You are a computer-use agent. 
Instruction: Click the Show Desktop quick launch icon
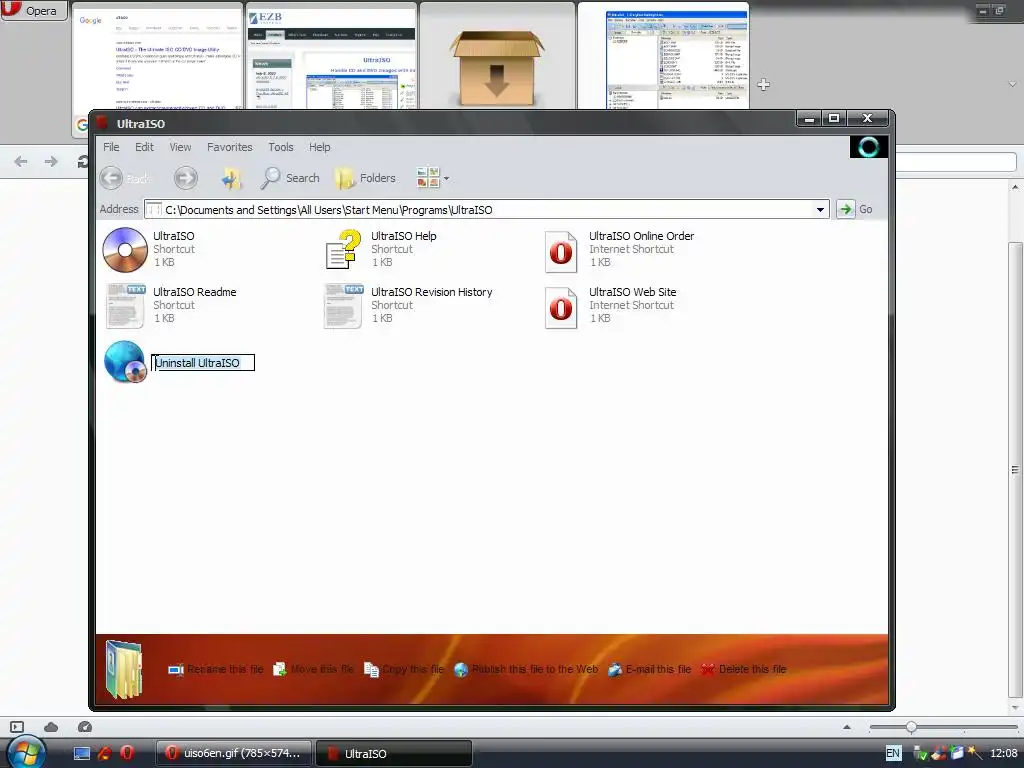[82, 753]
